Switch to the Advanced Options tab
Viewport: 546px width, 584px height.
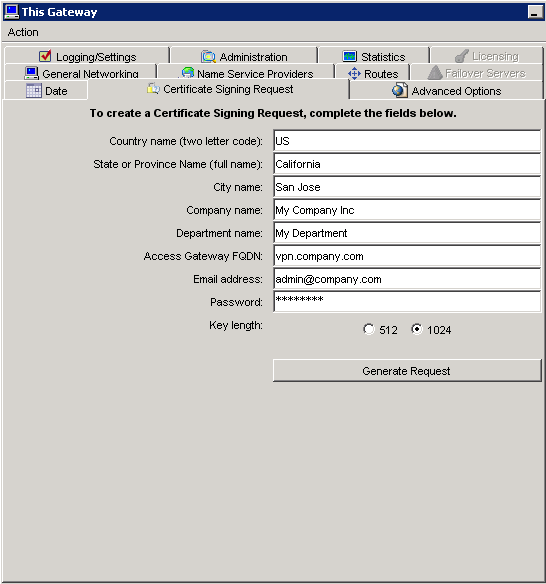pyautogui.click(x=446, y=91)
